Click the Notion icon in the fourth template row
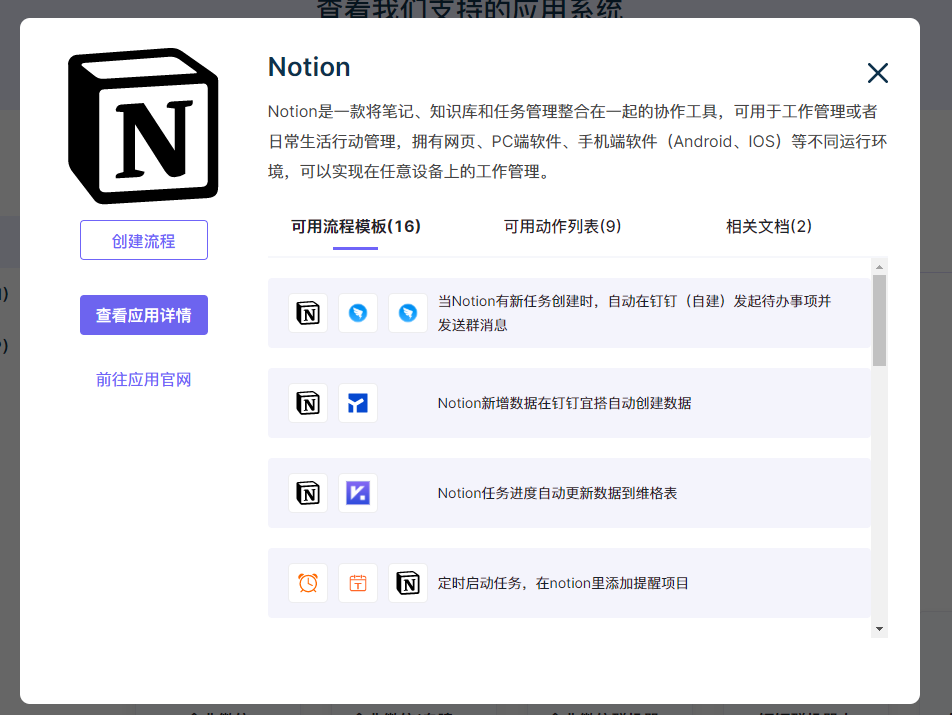Image resolution: width=952 pixels, height=715 pixels. tap(407, 582)
